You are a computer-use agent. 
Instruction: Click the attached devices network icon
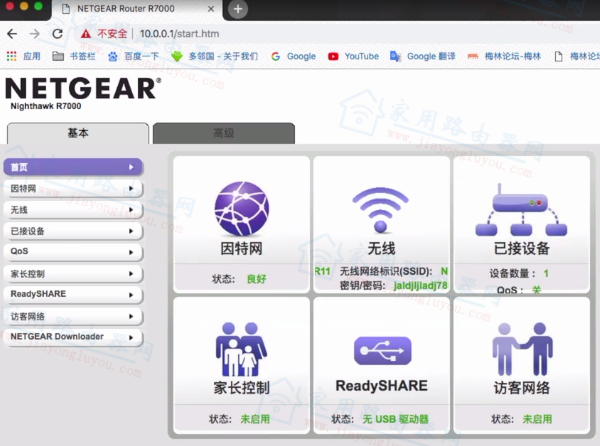[x=521, y=208]
